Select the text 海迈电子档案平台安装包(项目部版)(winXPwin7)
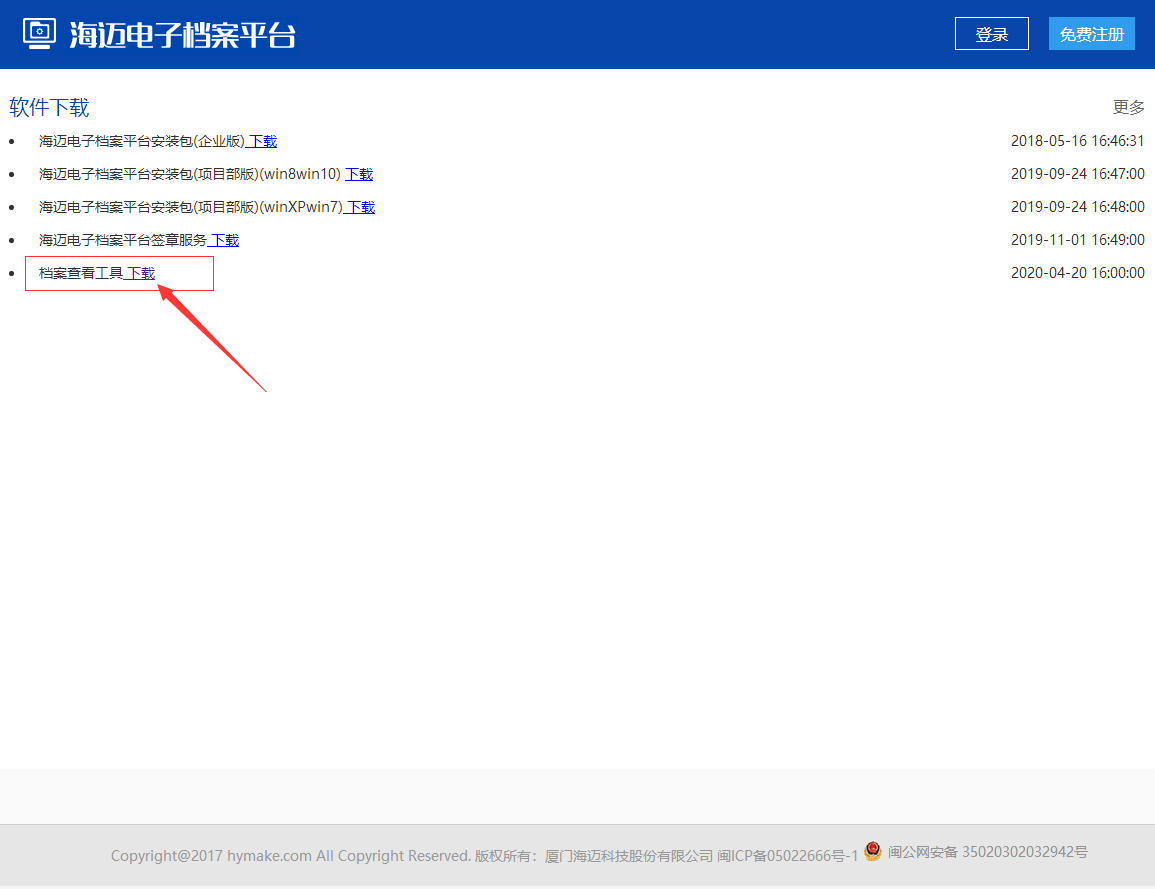This screenshot has height=889, width=1155. [191, 207]
